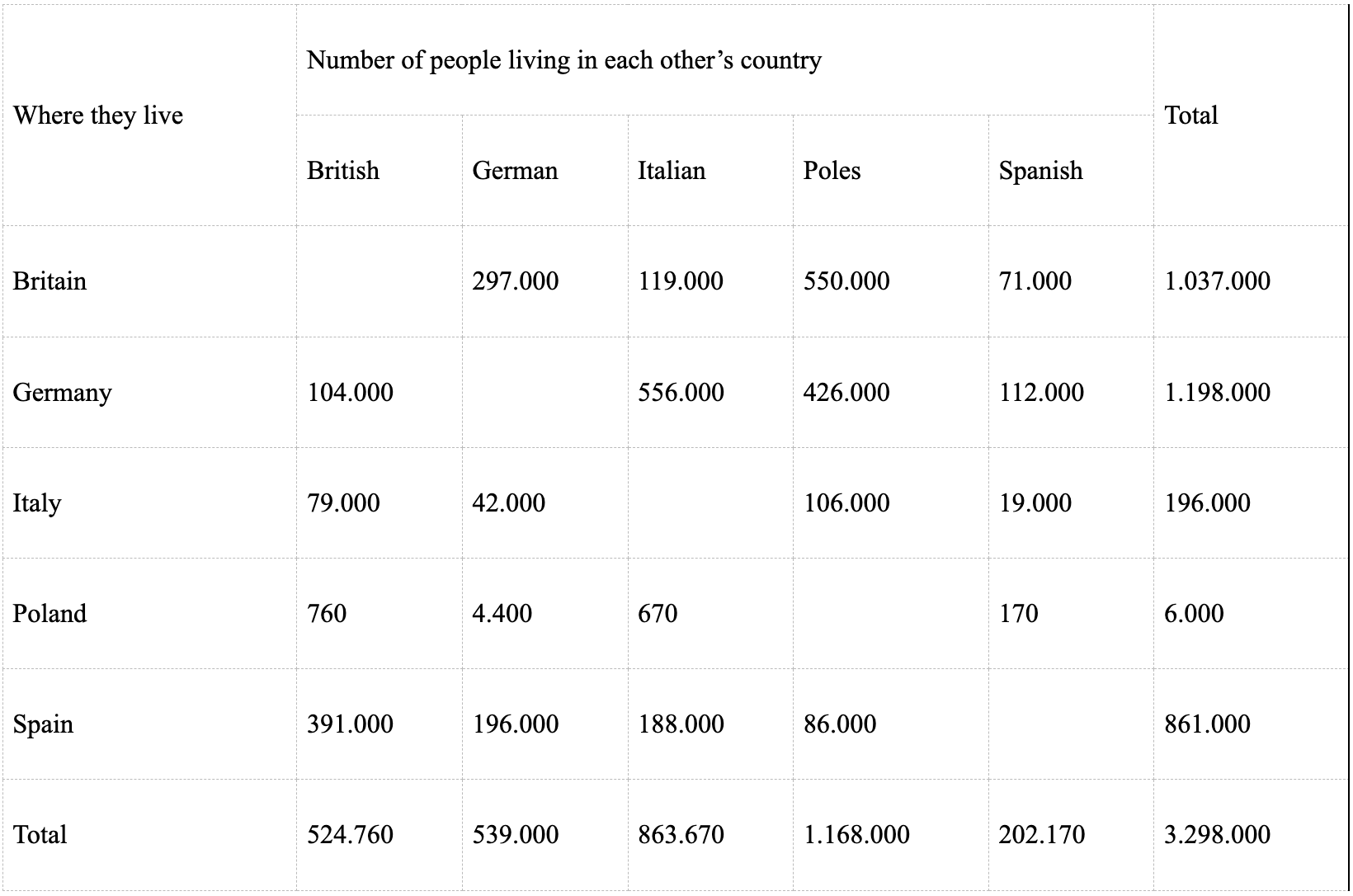Click the German column header
This screenshot has height=896, width=1353.
point(545,170)
